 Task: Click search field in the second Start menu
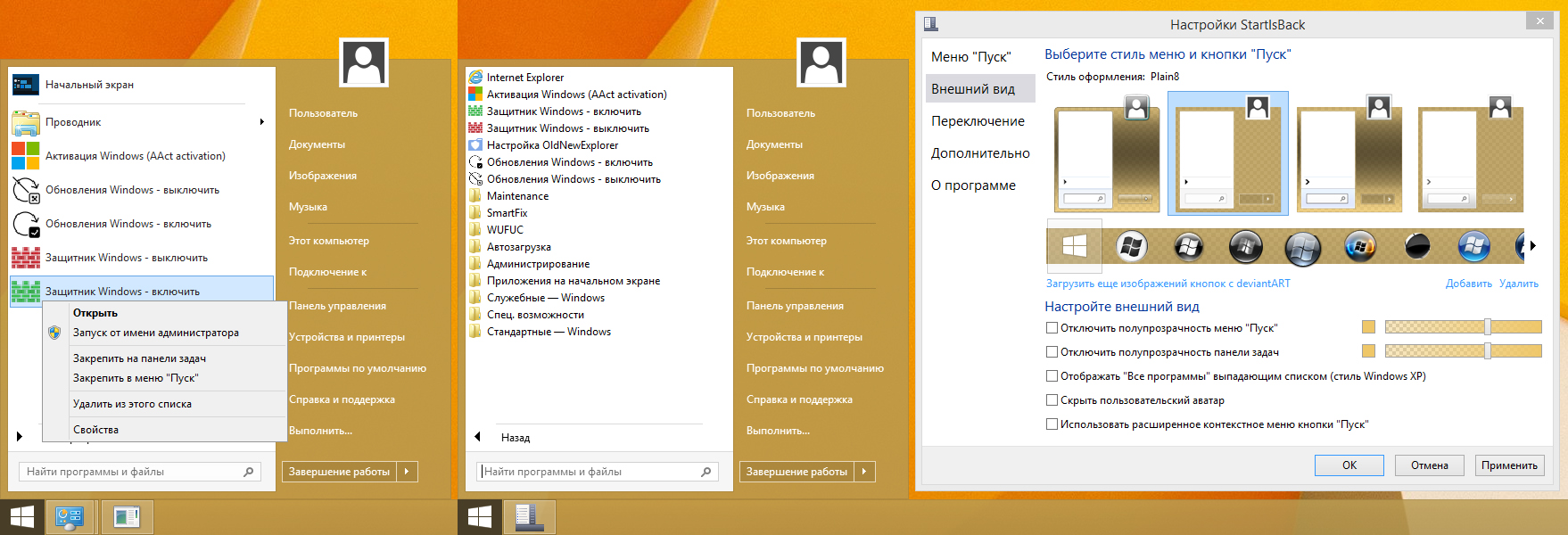pos(598,472)
